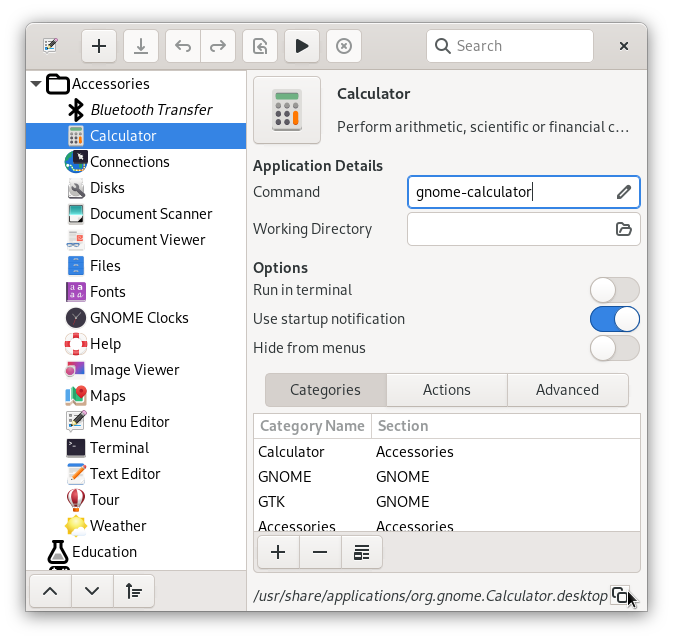Click the remove category minus button
Screen dimensions: 673x640
coord(320,552)
